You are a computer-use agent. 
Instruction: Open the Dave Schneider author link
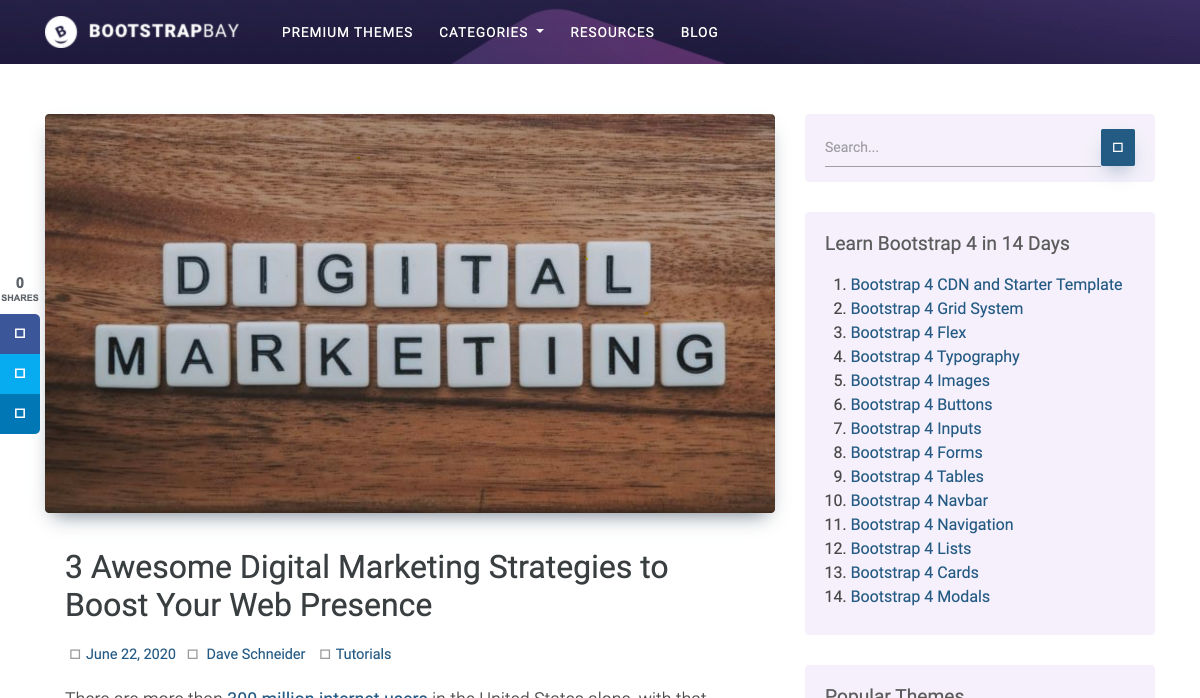pos(255,655)
